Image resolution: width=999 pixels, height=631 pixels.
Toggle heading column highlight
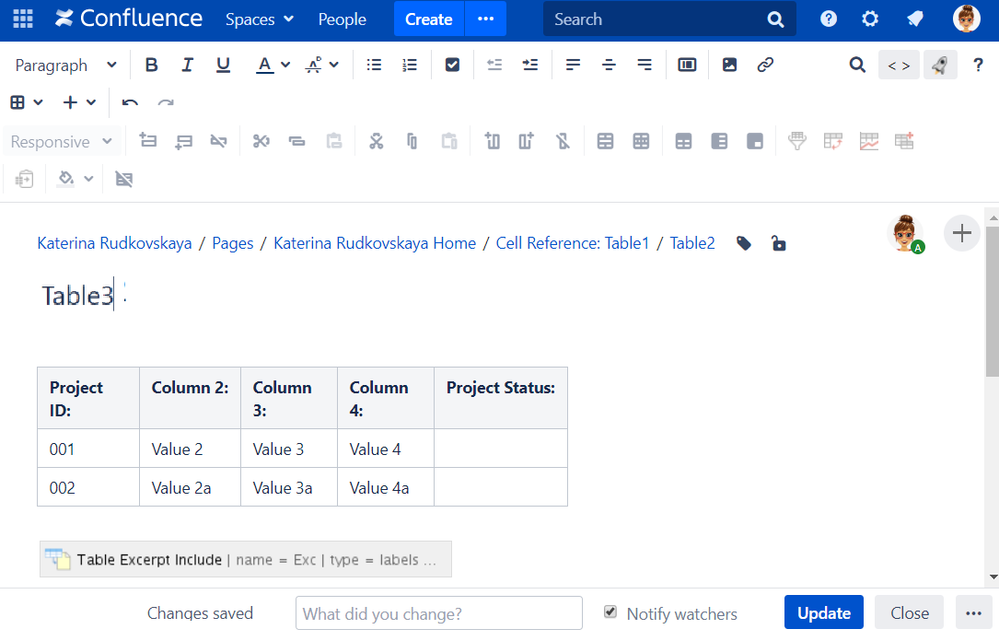[719, 141]
